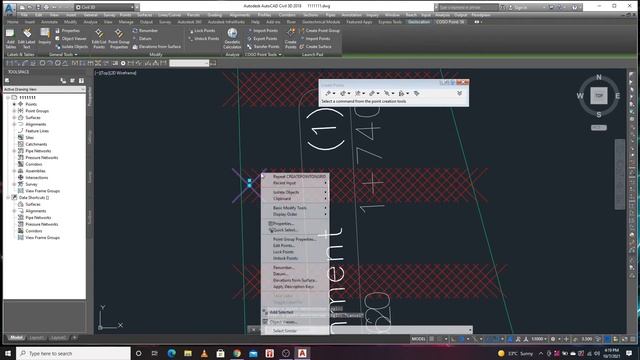The image size is (640, 360).
Task: Collapse the Data Shortcuts tree node
Action: pos(8,198)
